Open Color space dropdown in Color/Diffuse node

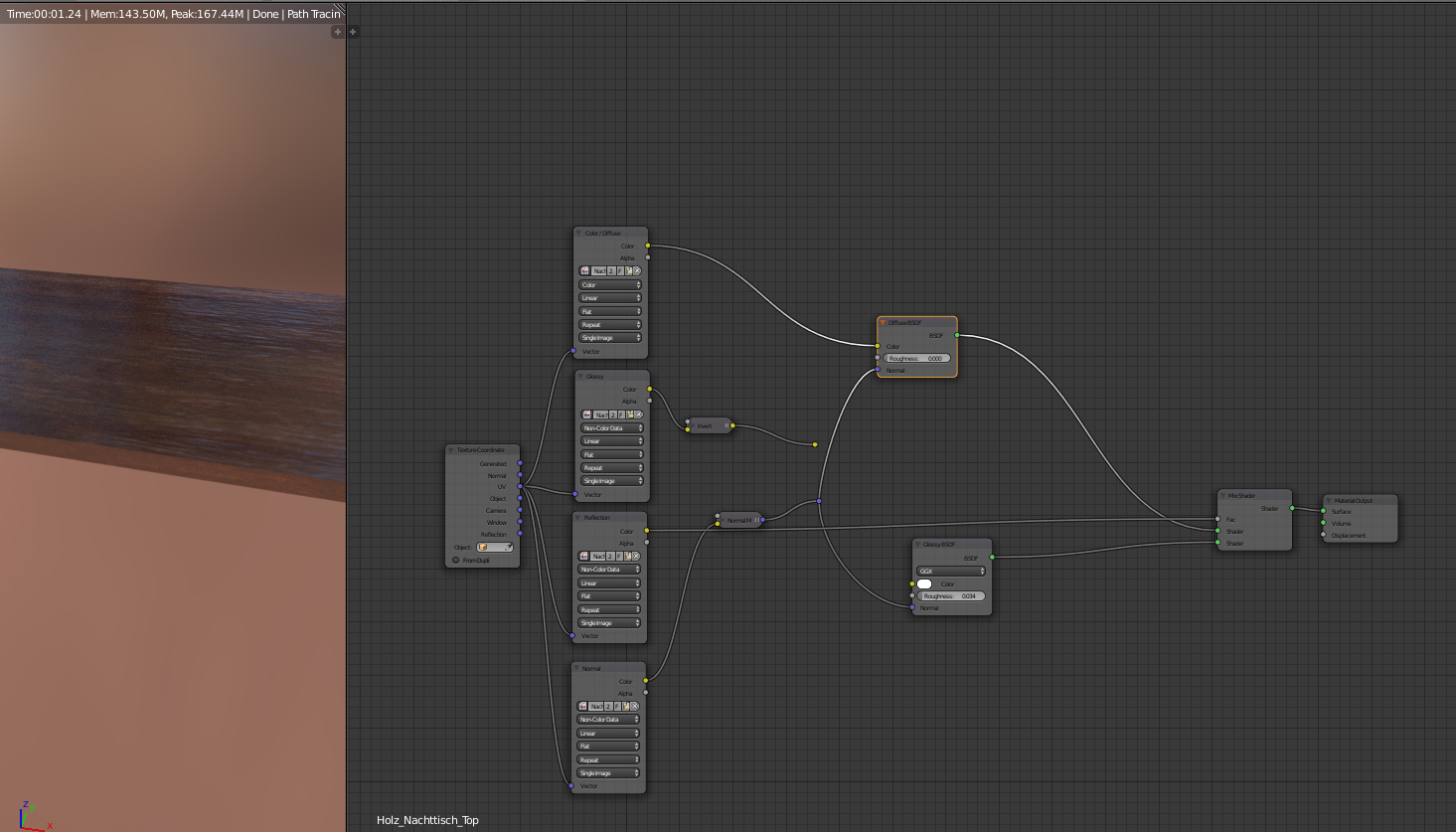[611, 284]
